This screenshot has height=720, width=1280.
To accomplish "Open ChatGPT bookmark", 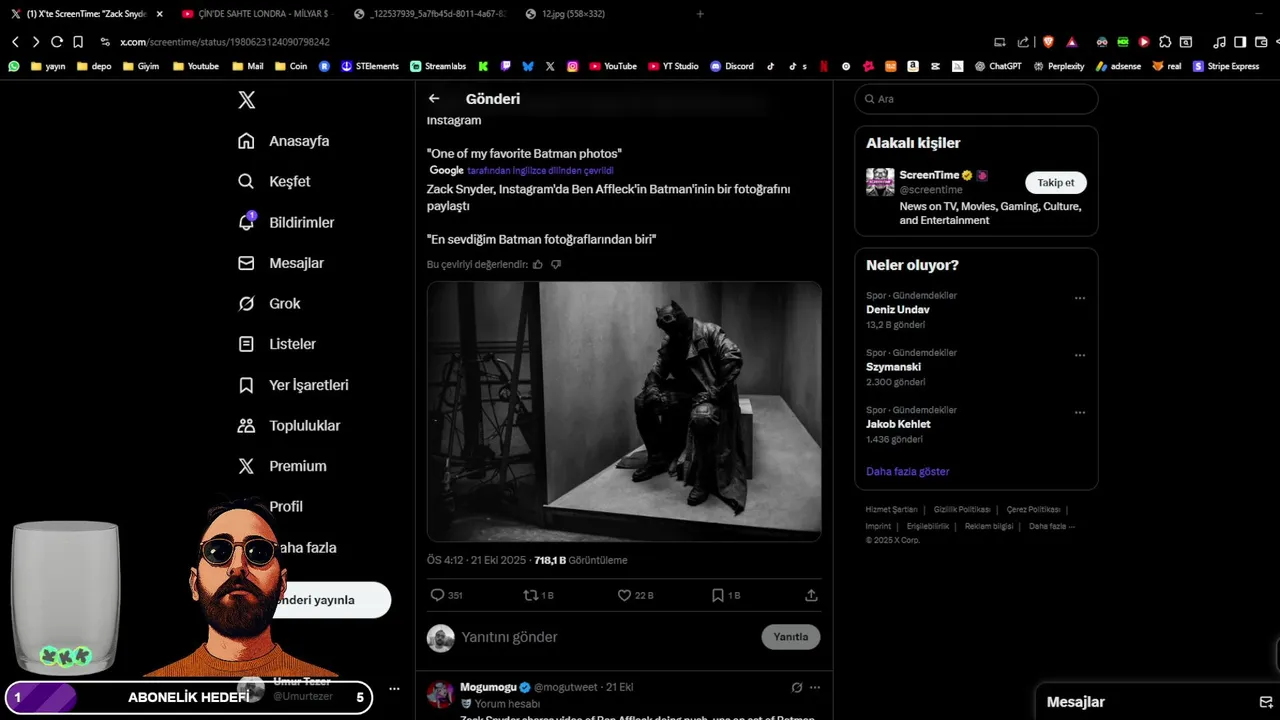I will pyautogui.click(x=998, y=66).
